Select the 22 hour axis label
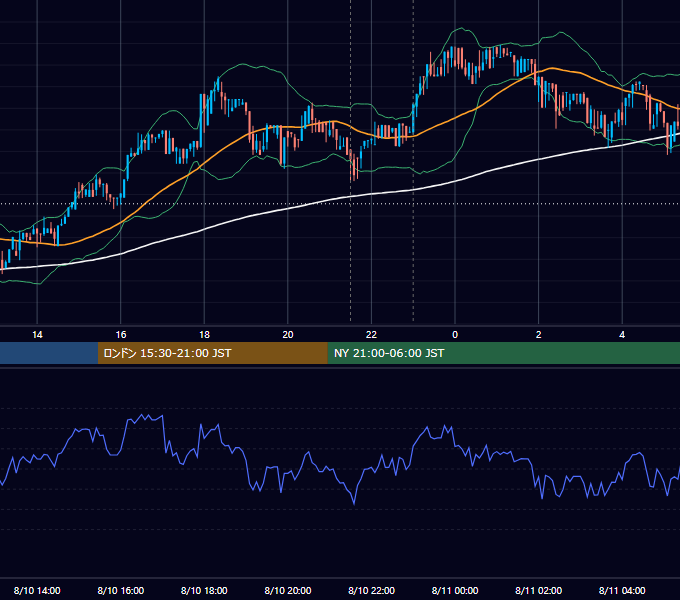This screenshot has height=600, width=680. point(371,335)
